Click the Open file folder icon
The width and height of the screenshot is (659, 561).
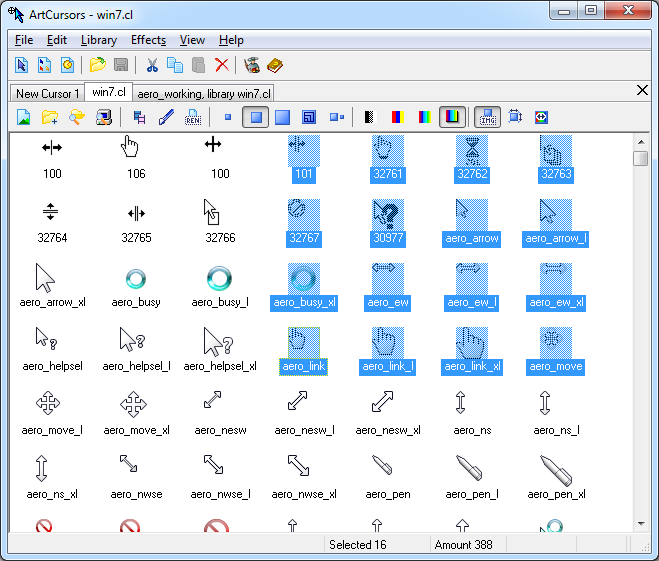click(x=97, y=65)
